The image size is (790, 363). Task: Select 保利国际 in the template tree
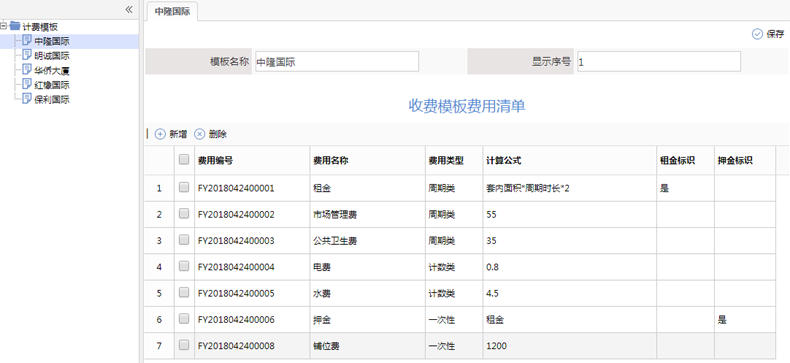point(51,100)
